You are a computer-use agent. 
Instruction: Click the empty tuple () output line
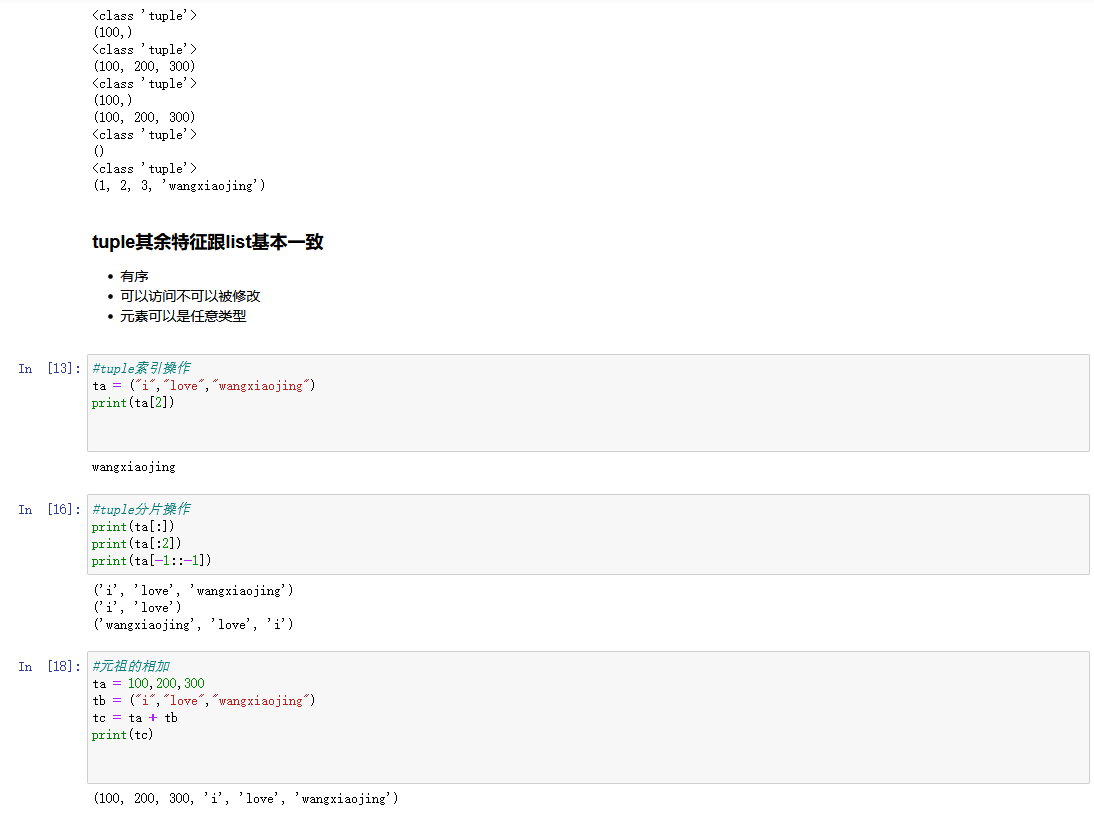pyautogui.click(x=99, y=152)
